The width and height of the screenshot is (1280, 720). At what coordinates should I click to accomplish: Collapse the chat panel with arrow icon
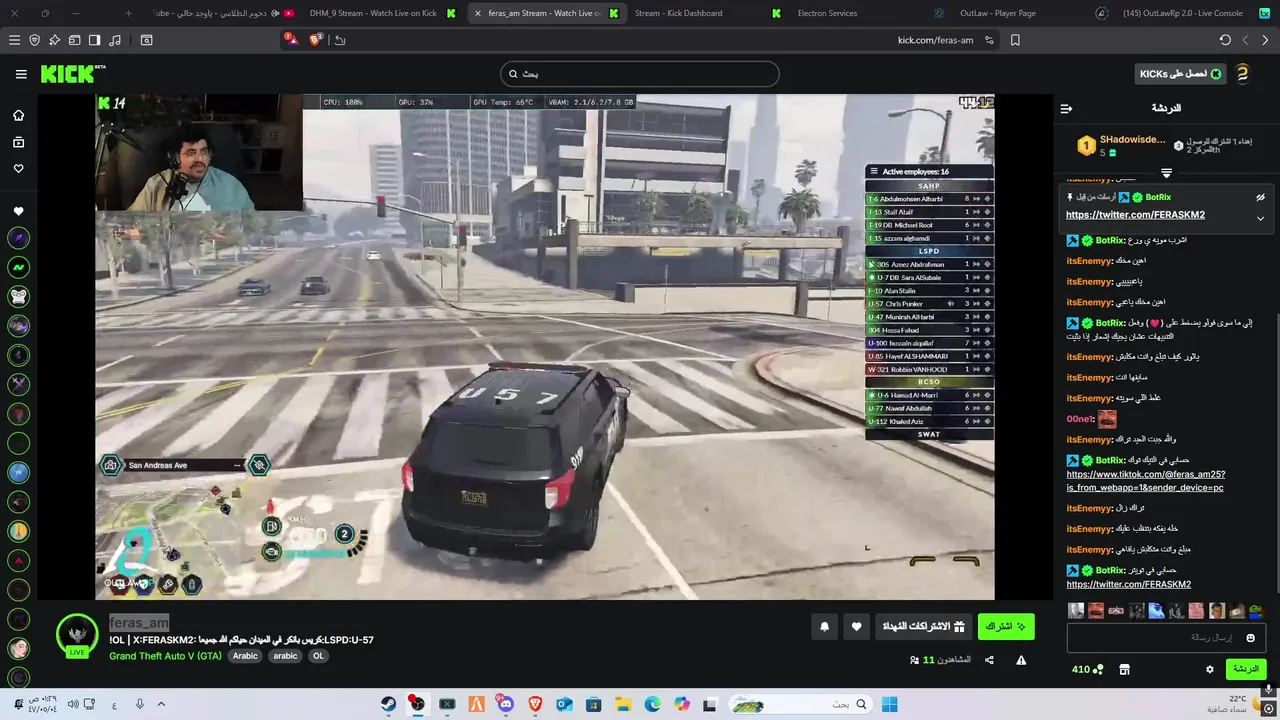[x=1066, y=108]
